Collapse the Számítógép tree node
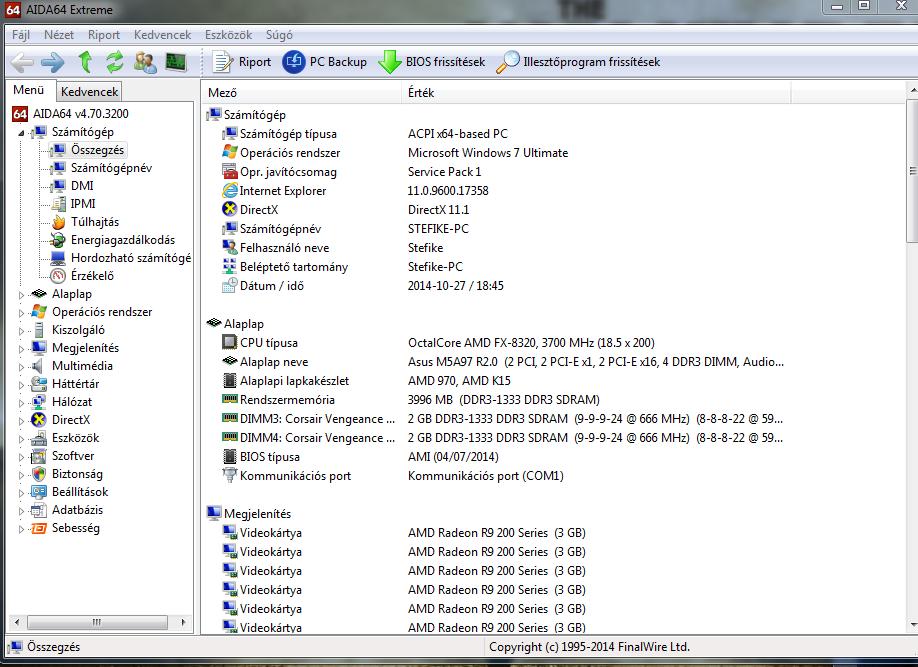918x667 pixels. [21, 133]
